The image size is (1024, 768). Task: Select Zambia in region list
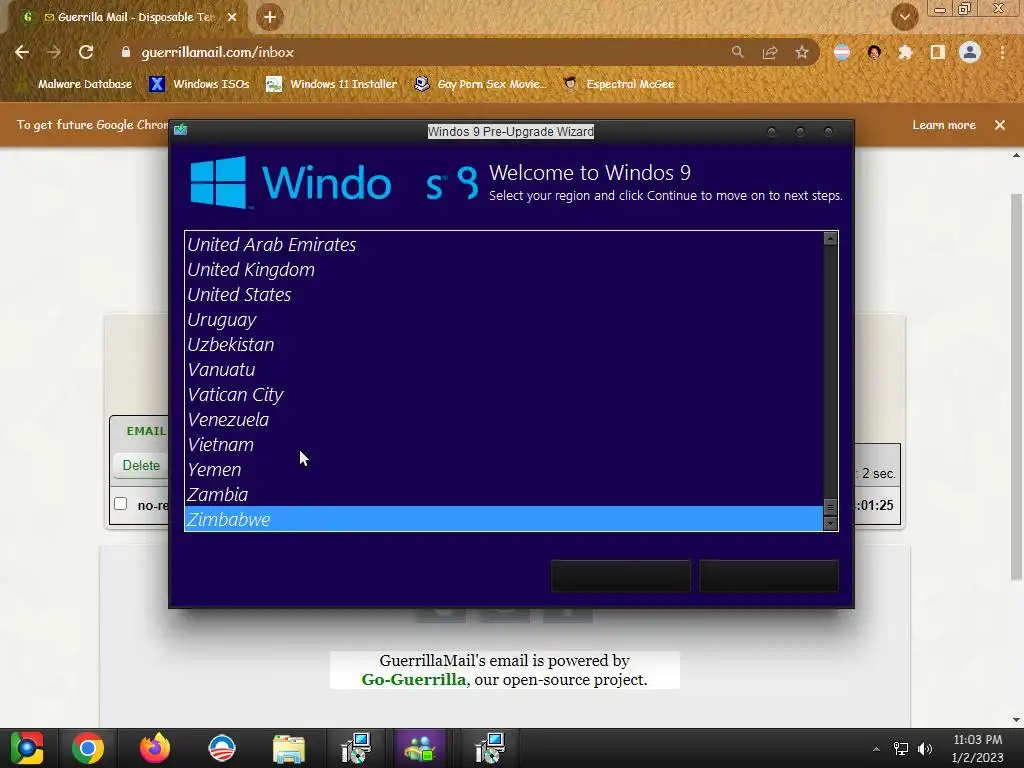click(504, 494)
